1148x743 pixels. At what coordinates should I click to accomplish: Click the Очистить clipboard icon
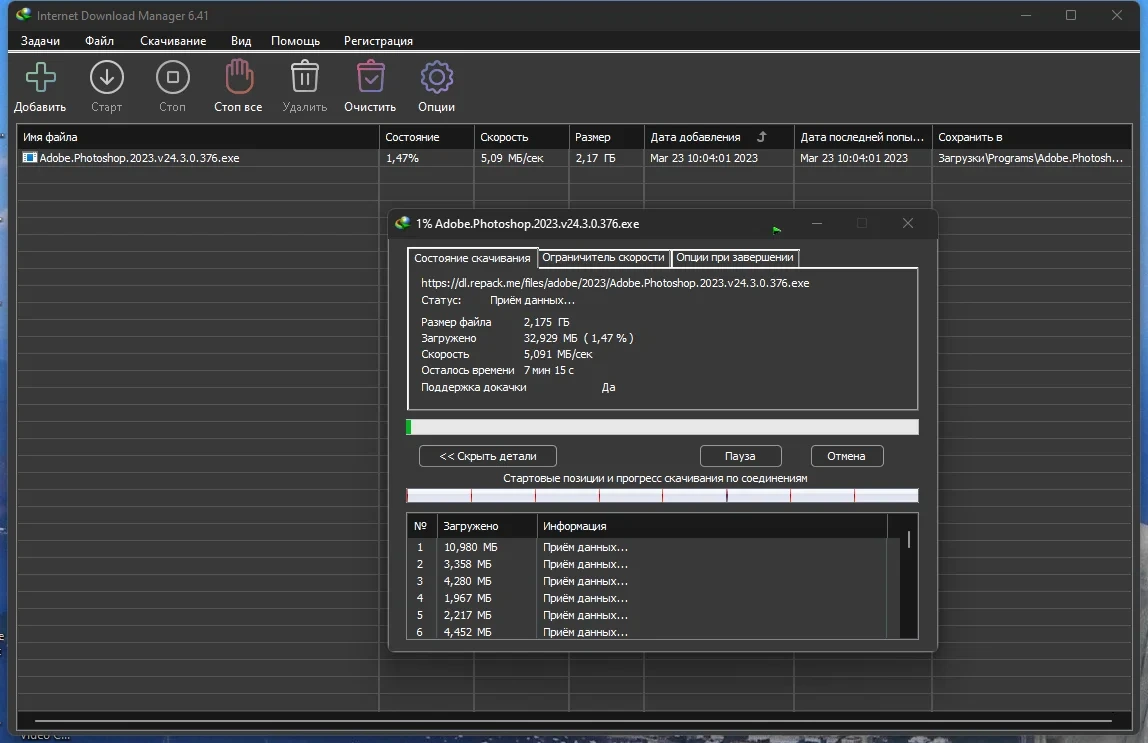[370, 77]
